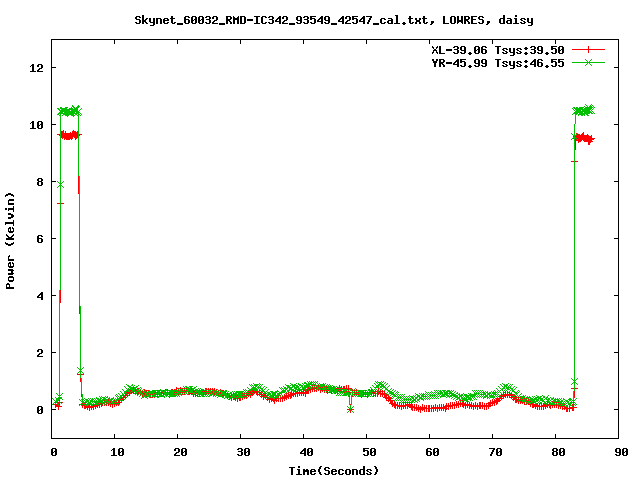
Task: Click the 2 tick label on y-axis
Action: (41, 353)
